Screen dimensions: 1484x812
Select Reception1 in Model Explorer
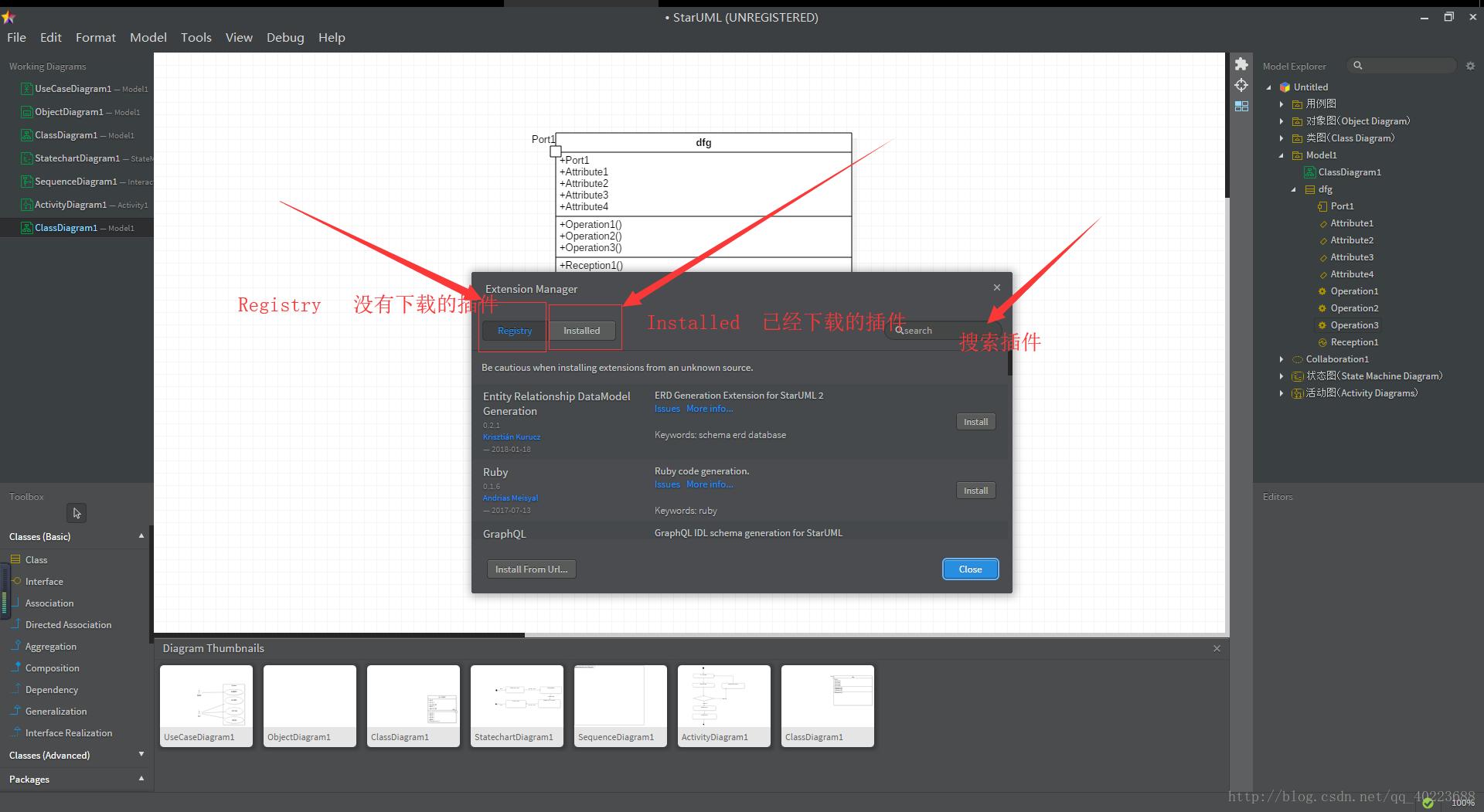[x=1354, y=342]
